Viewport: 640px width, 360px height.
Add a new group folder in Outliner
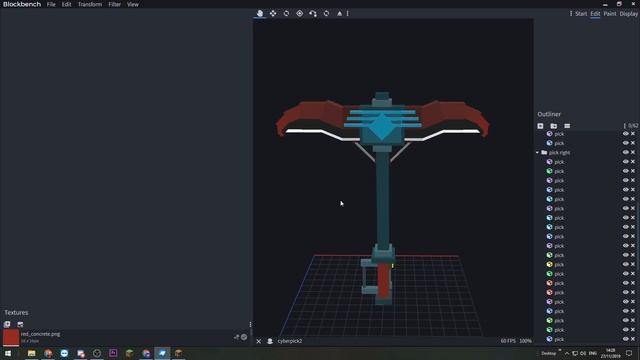553,126
